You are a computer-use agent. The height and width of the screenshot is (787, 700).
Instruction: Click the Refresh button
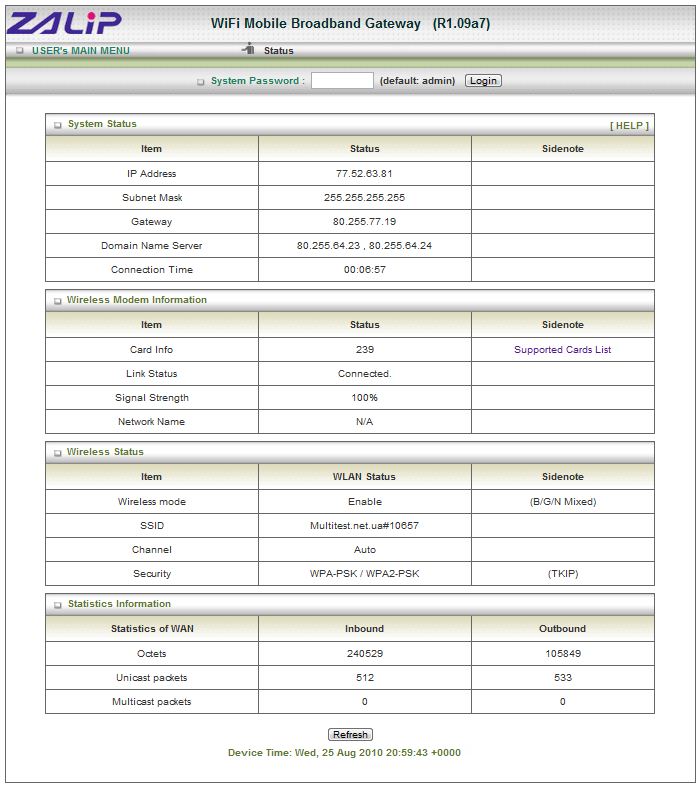350,734
